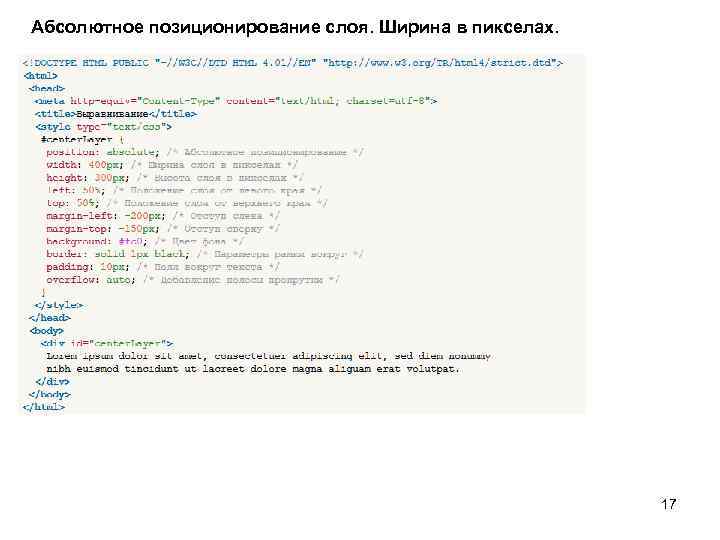This screenshot has height=540, width=720.
Task: Click the meta http-equiv Content-Type line
Action: click(x=236, y=101)
